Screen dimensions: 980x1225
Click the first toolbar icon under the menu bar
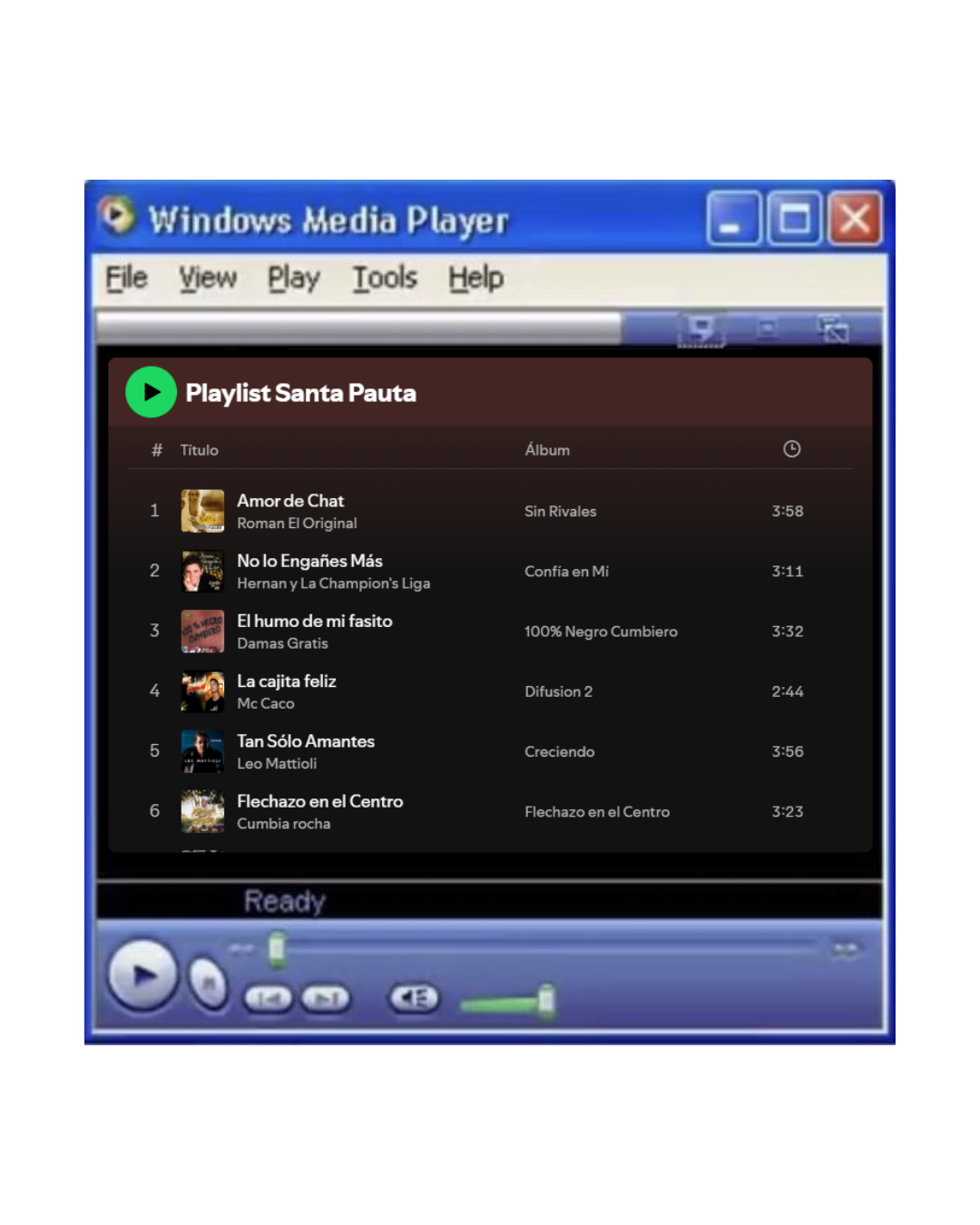coord(701,329)
